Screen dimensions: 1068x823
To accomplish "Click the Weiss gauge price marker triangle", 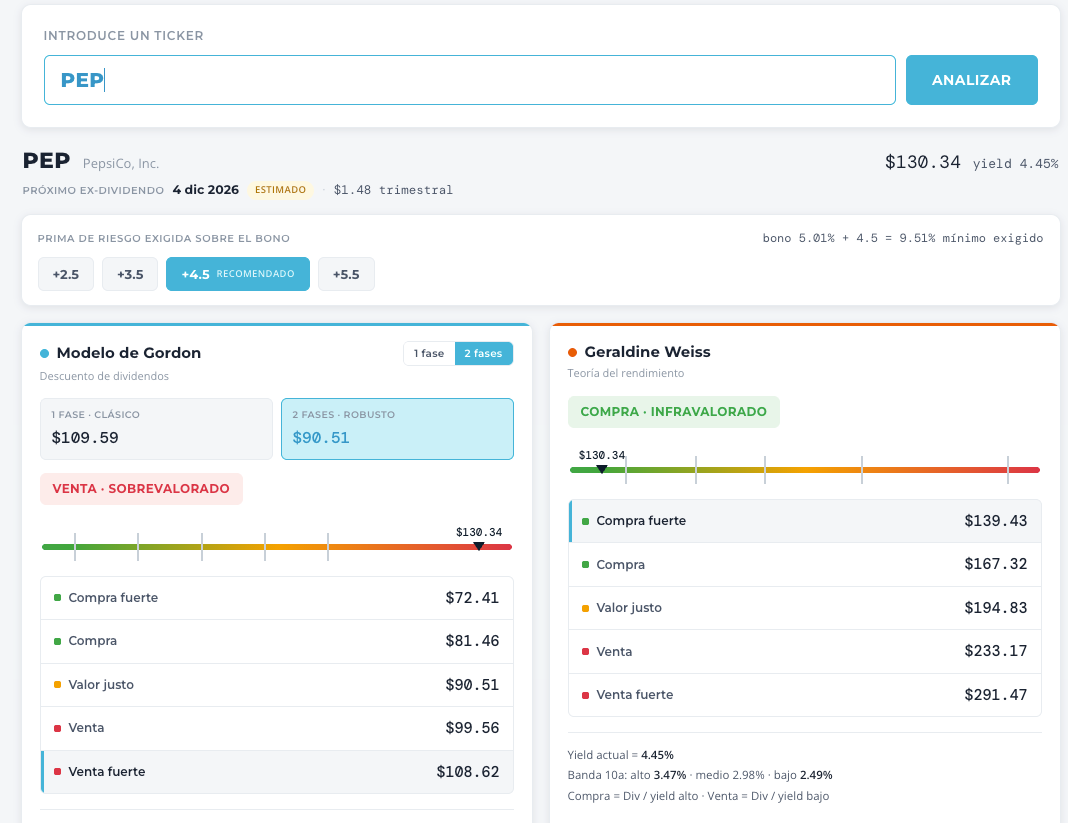I will click(x=601, y=469).
